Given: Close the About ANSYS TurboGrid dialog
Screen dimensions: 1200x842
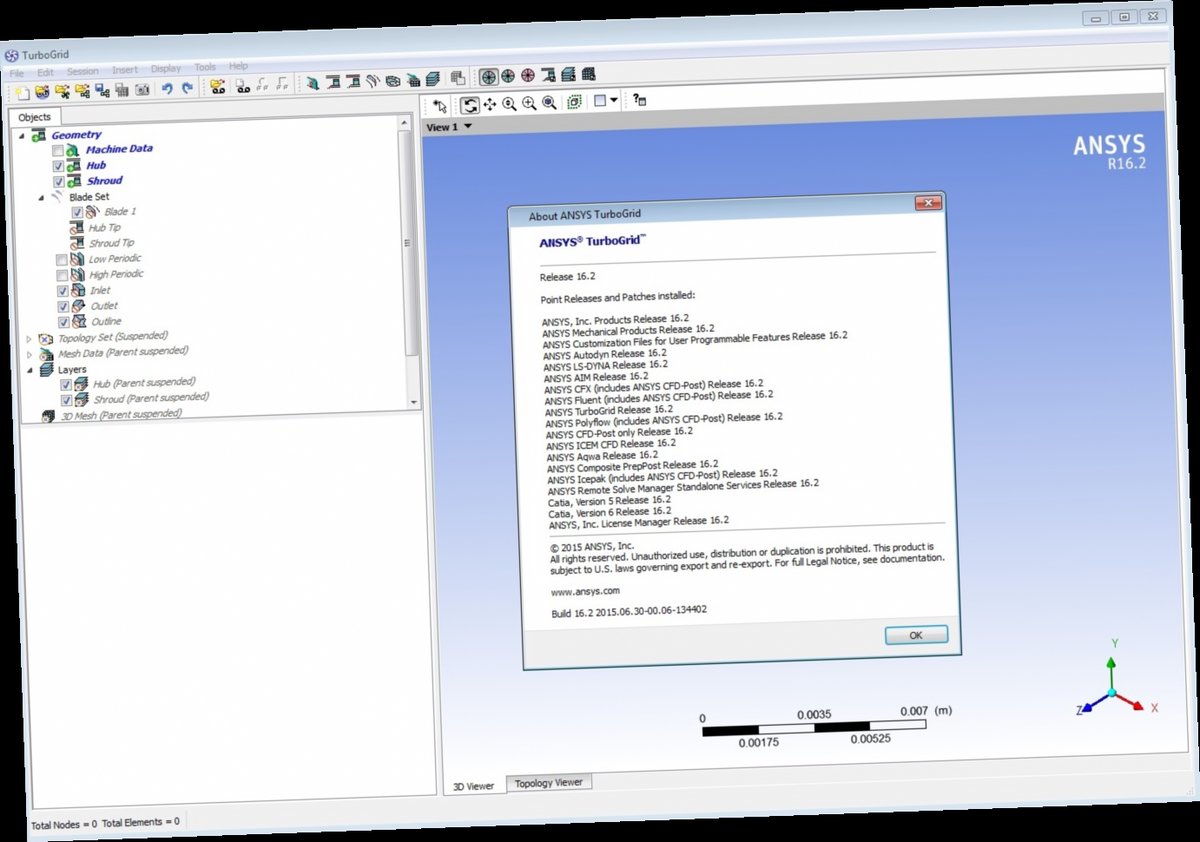Looking at the screenshot, I should point(927,203).
